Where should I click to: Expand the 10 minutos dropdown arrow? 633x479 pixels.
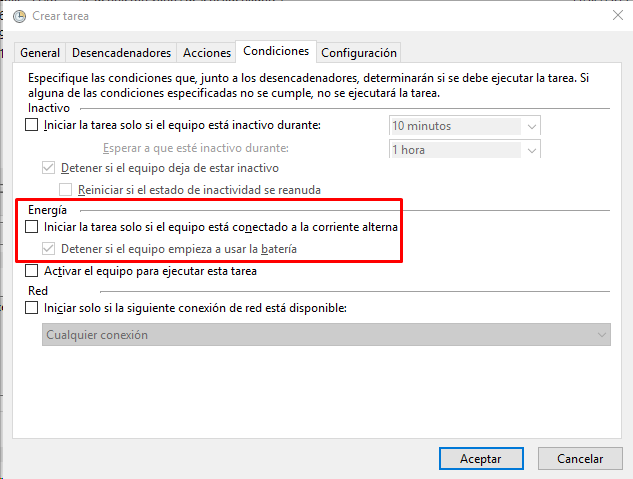(x=532, y=126)
